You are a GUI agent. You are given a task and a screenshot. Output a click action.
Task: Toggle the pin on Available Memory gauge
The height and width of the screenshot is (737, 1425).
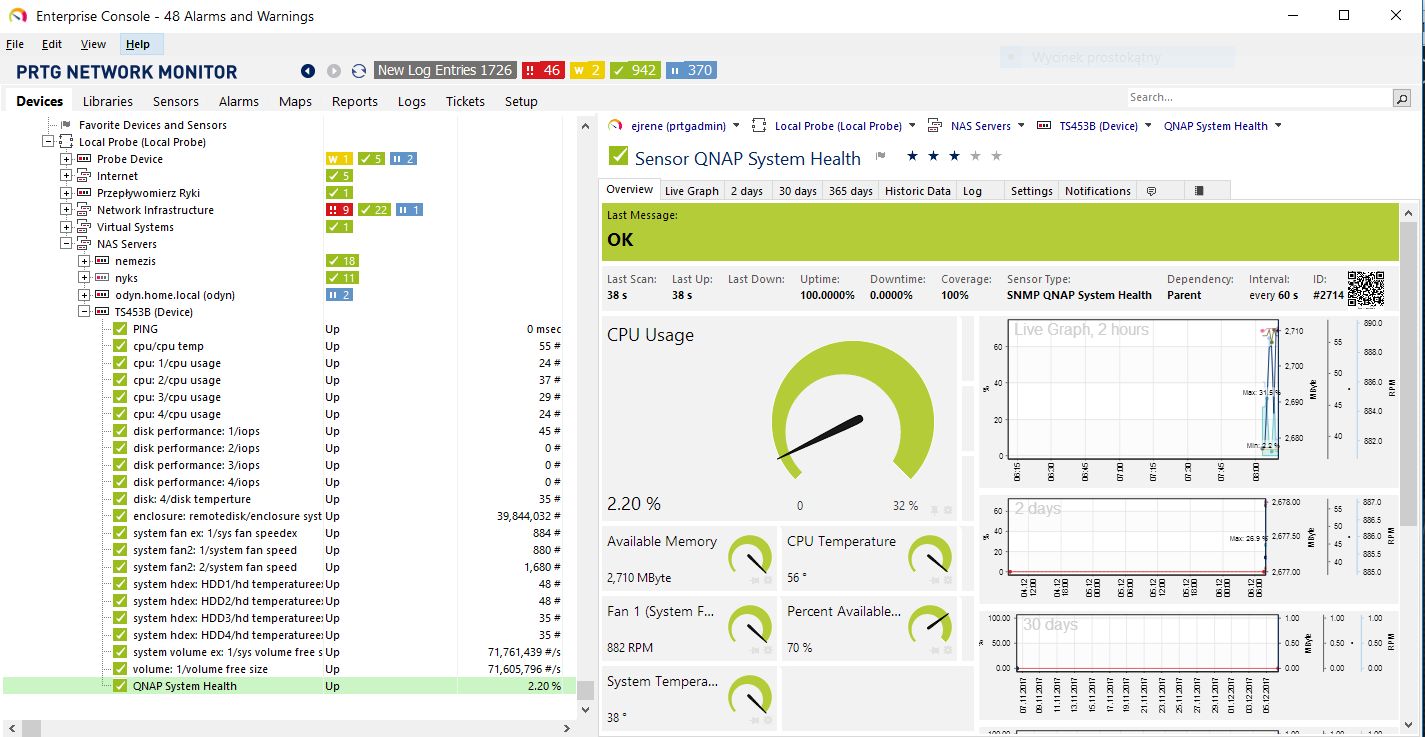(755, 580)
